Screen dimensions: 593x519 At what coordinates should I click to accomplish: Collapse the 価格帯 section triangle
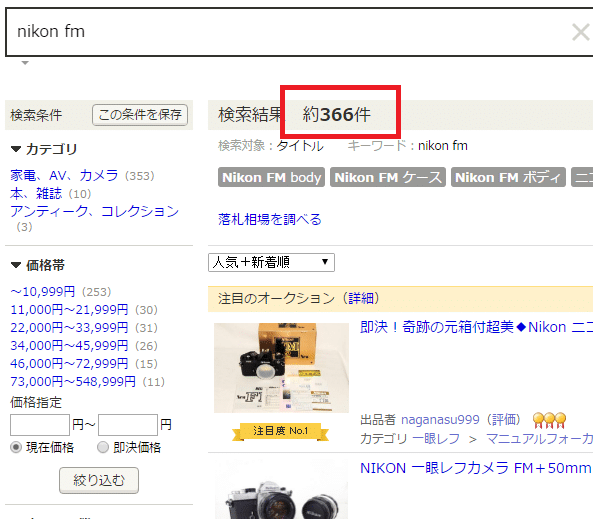coord(16,265)
